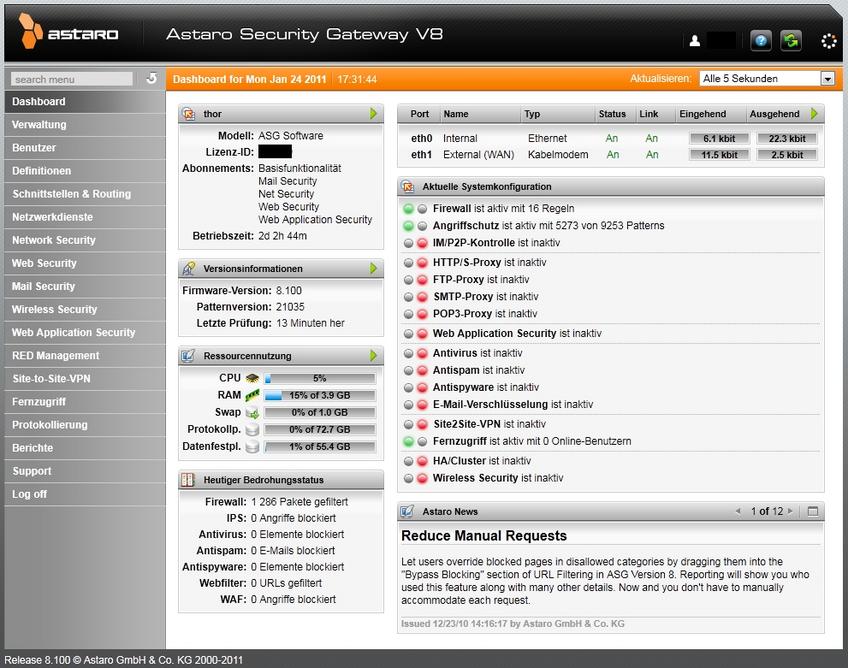Click the CPU chip icon
Viewport: 848px width, 668px height.
(x=252, y=378)
